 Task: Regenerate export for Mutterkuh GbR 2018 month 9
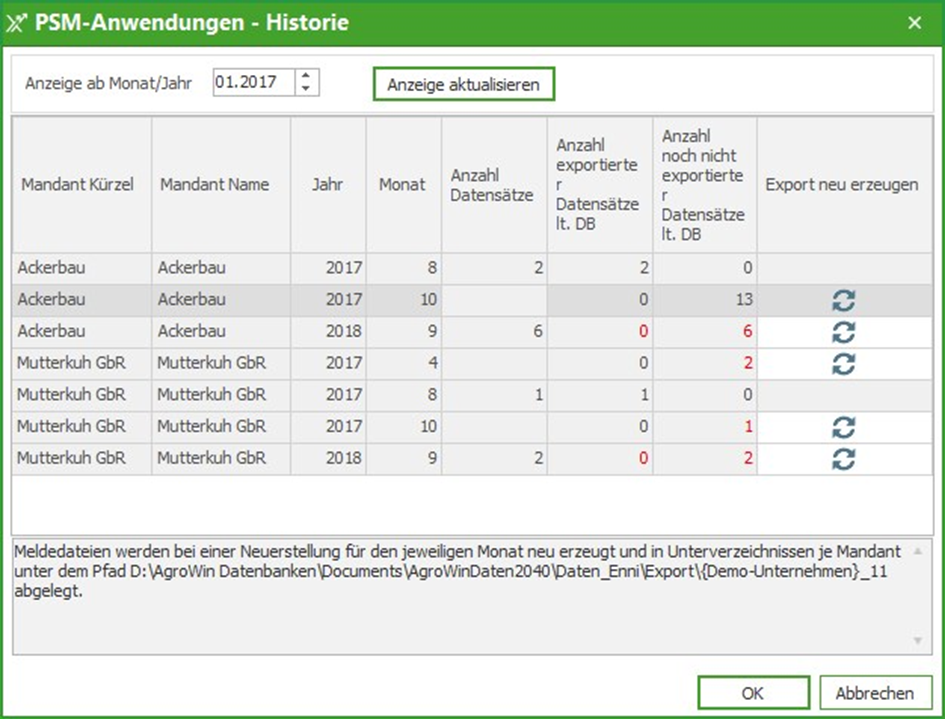tap(843, 459)
